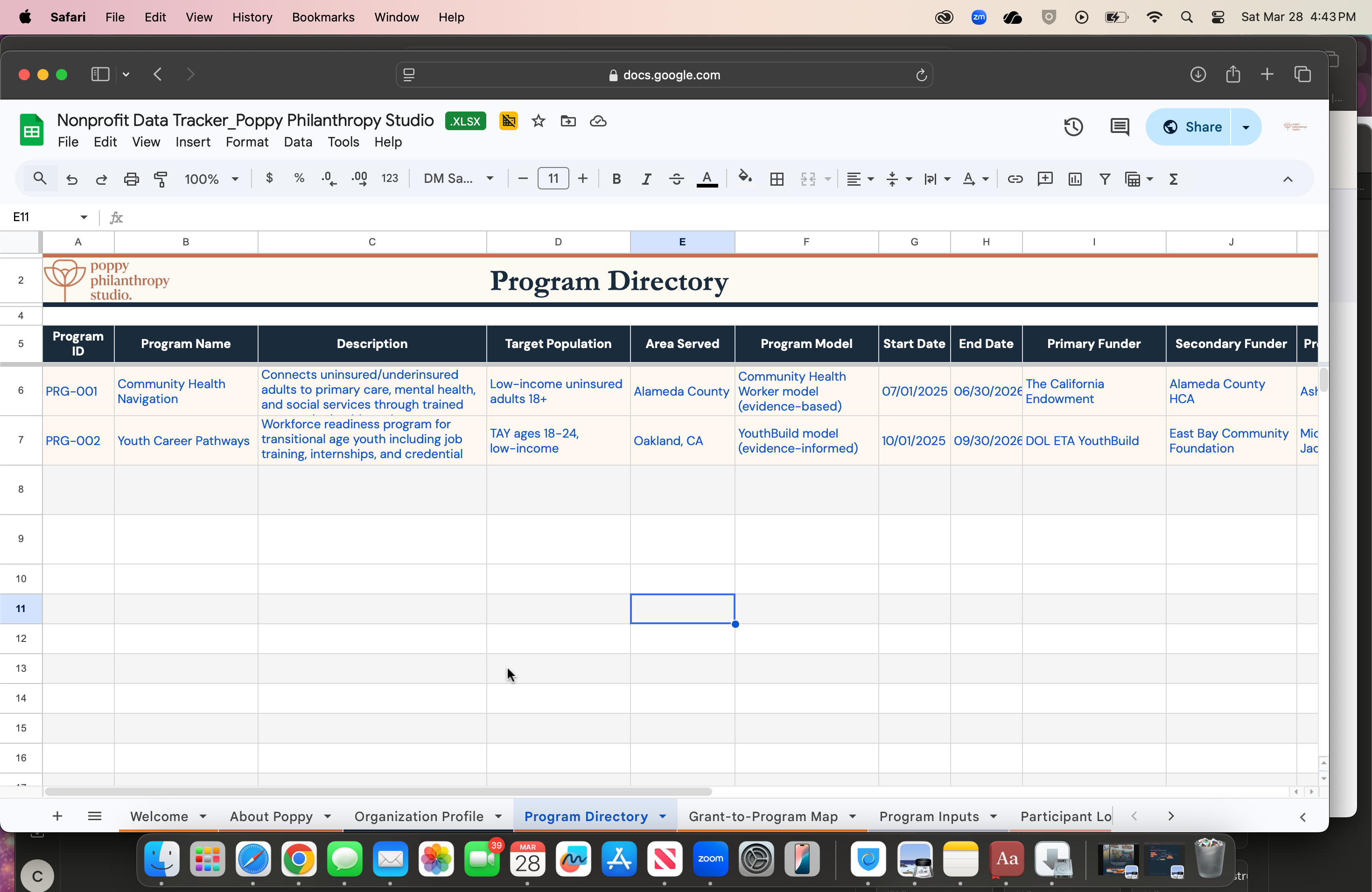Open the borders menu
The image size is (1372, 892).
click(777, 179)
